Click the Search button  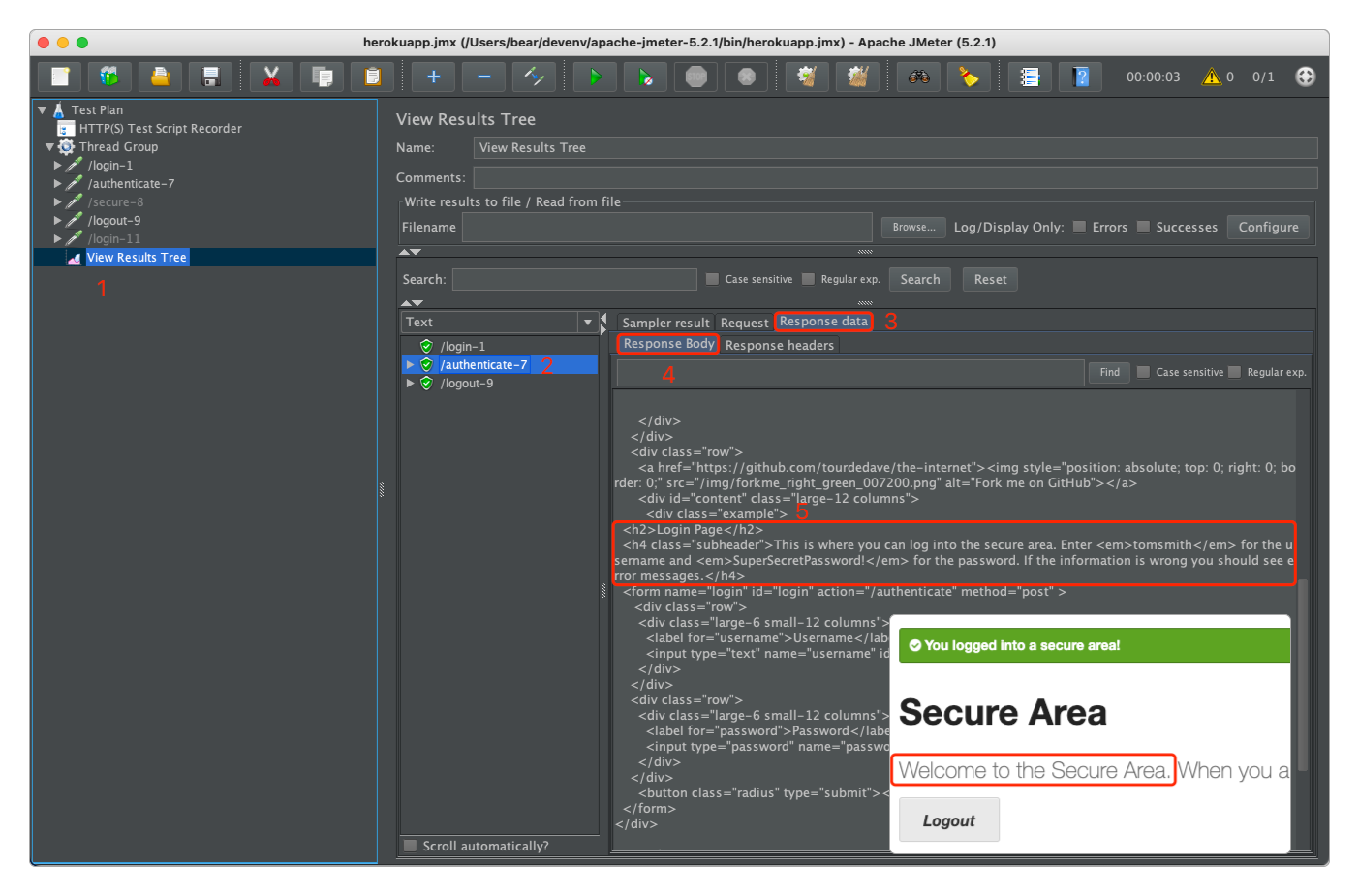[x=920, y=279]
